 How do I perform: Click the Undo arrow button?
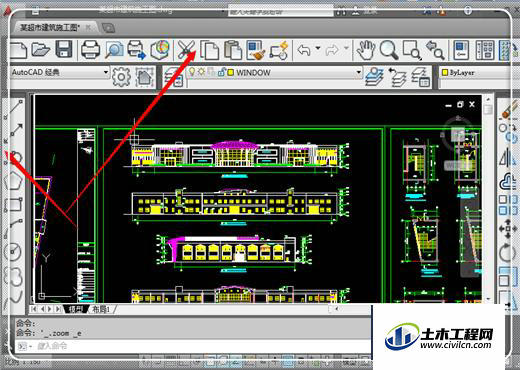pos(304,50)
